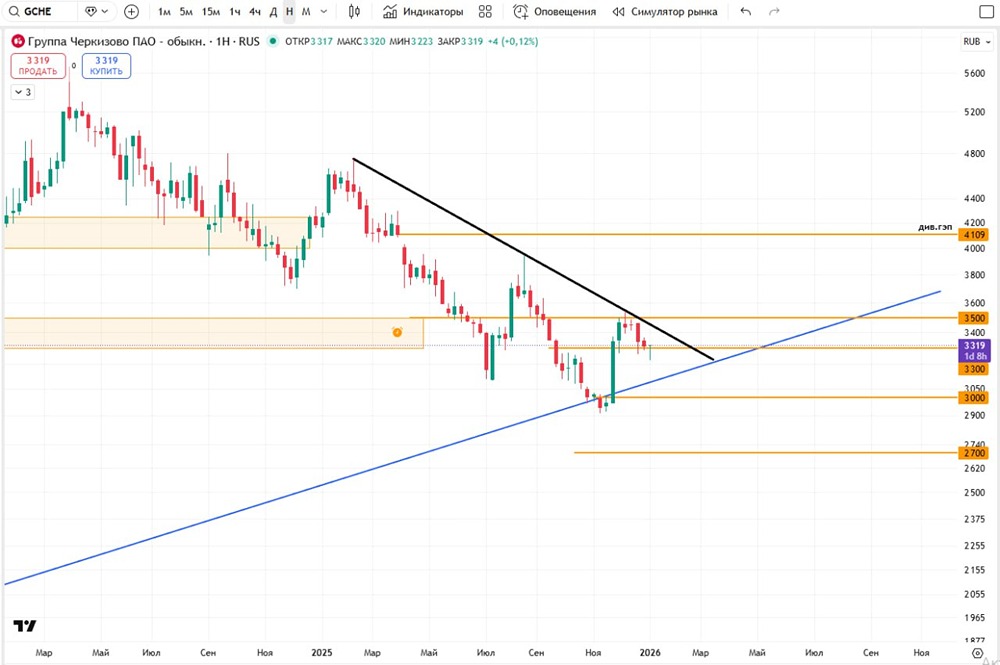Select the 5м timeframe
This screenshot has width=1000, height=665.
tap(186, 11)
